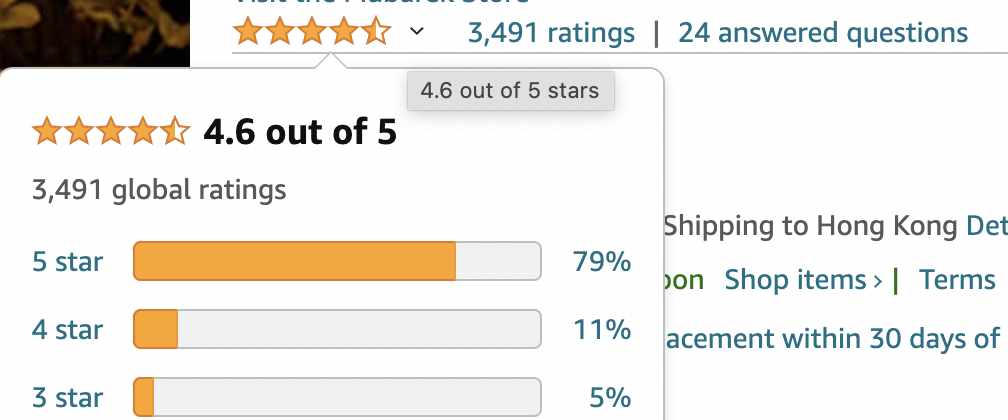Open the 24 answered questions link

(x=823, y=33)
